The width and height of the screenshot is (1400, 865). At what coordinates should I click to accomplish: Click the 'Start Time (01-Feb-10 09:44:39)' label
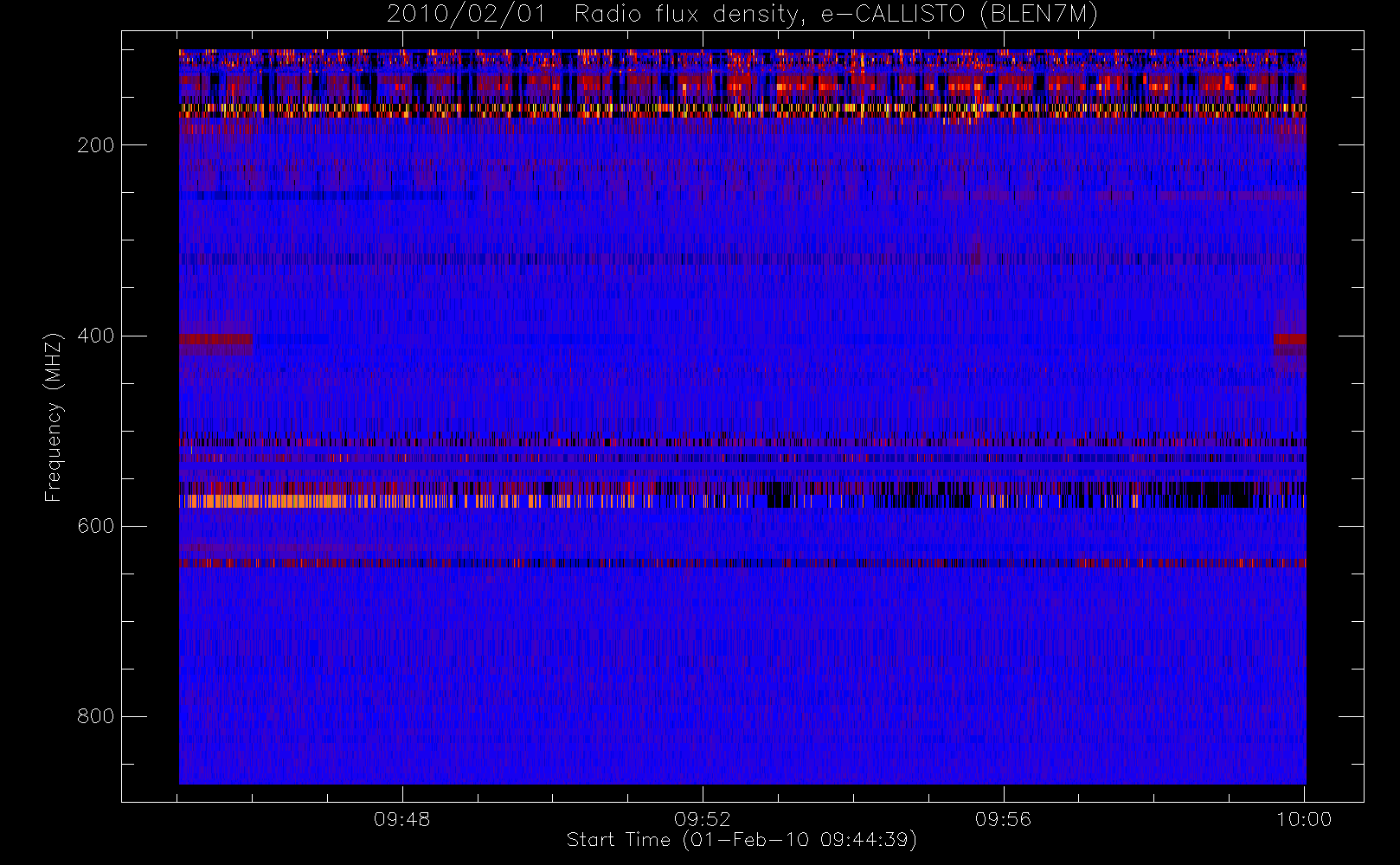coord(742,840)
